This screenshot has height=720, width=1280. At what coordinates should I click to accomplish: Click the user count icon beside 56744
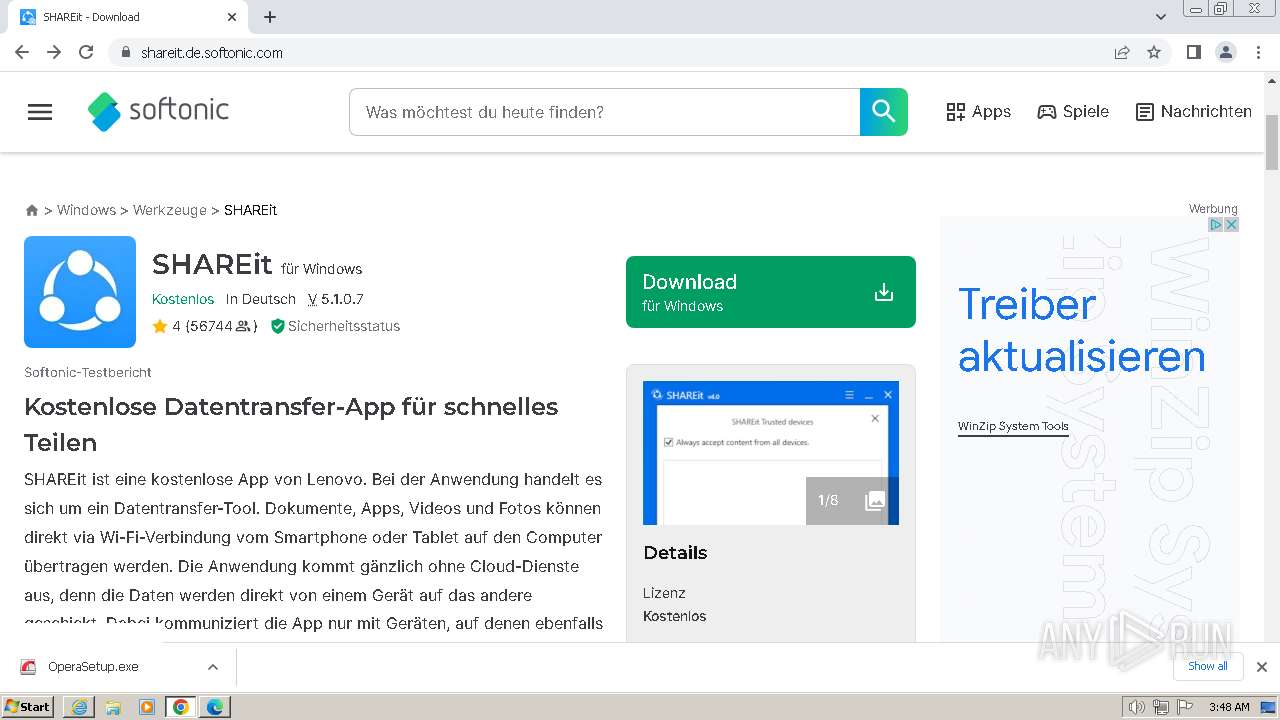click(243, 326)
